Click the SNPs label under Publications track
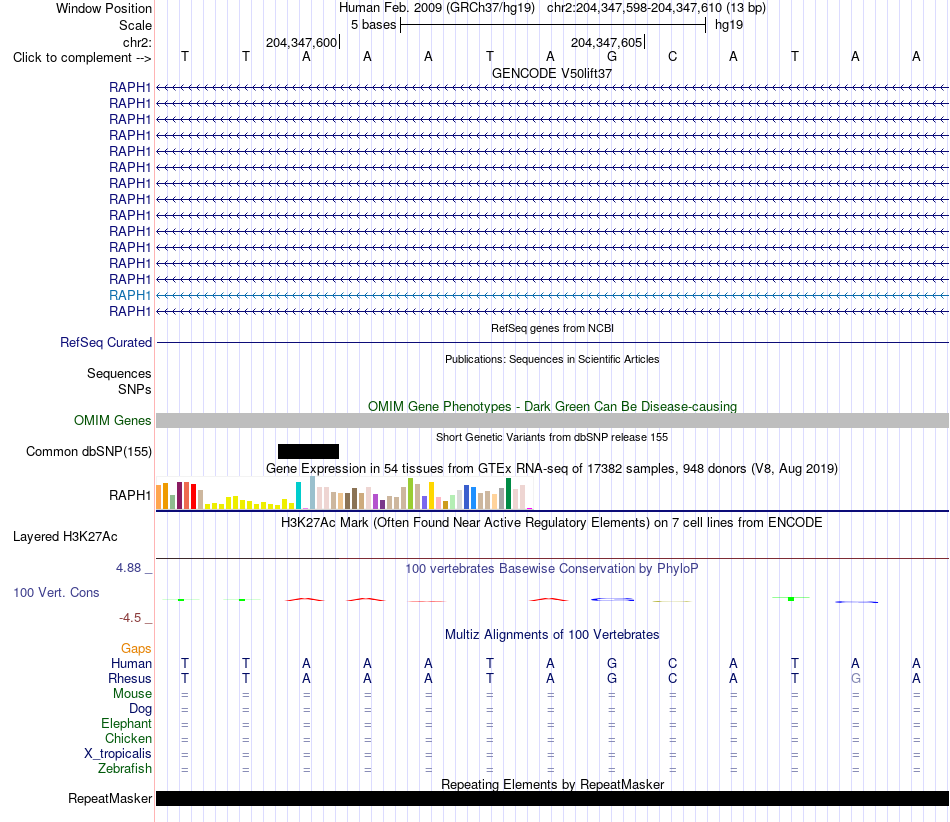Screen dimensions: 950x822 coord(135,389)
